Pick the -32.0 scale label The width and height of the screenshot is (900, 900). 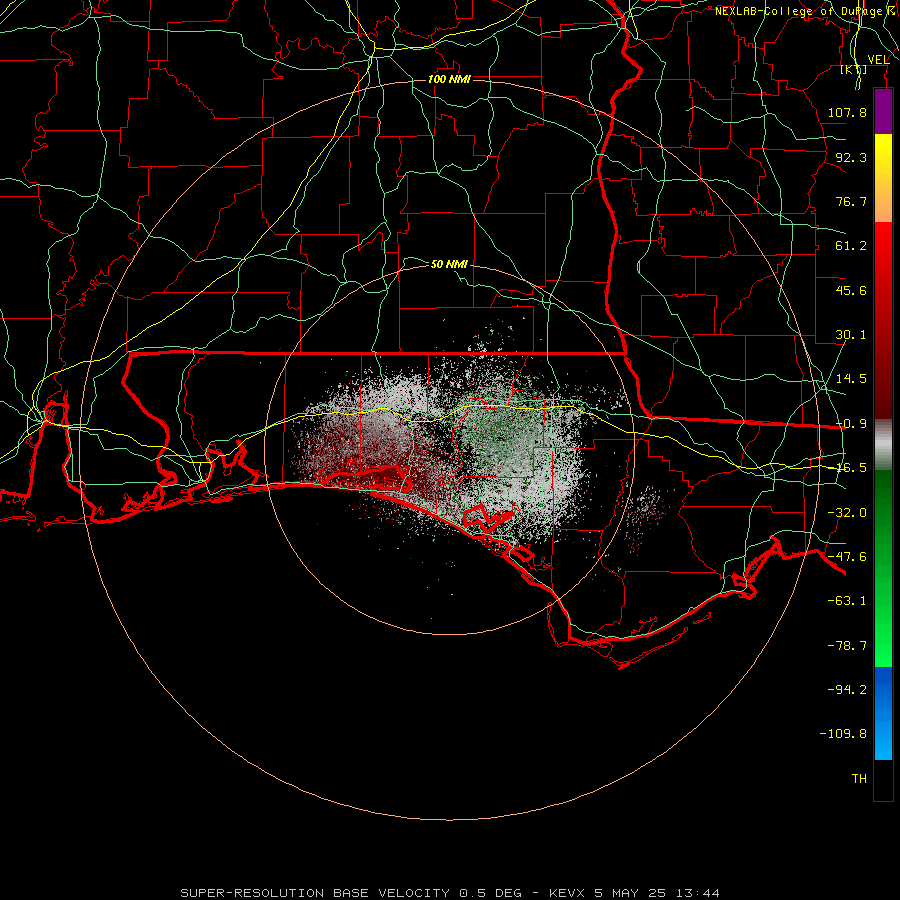pyautogui.click(x=847, y=513)
